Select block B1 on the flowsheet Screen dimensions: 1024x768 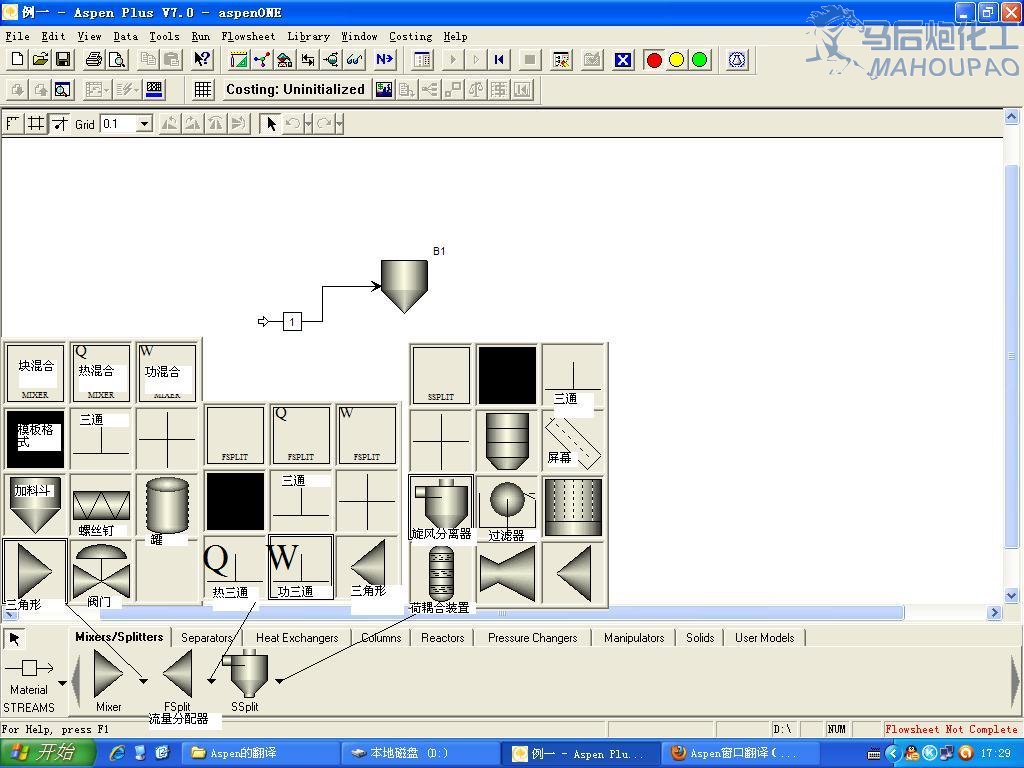tap(404, 286)
